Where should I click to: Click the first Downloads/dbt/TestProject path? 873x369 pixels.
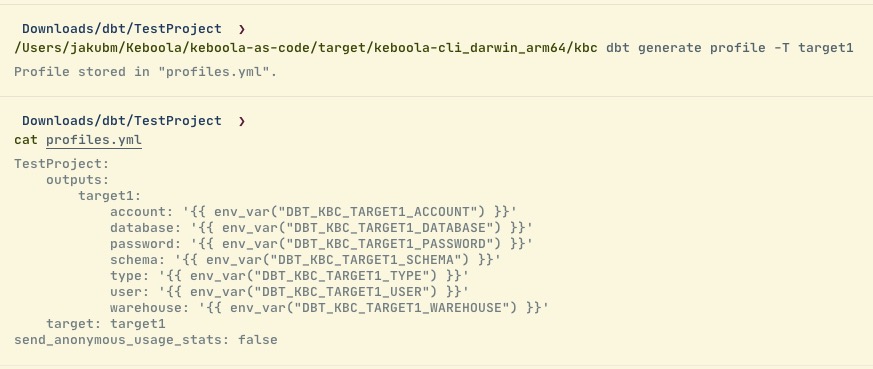point(121,28)
